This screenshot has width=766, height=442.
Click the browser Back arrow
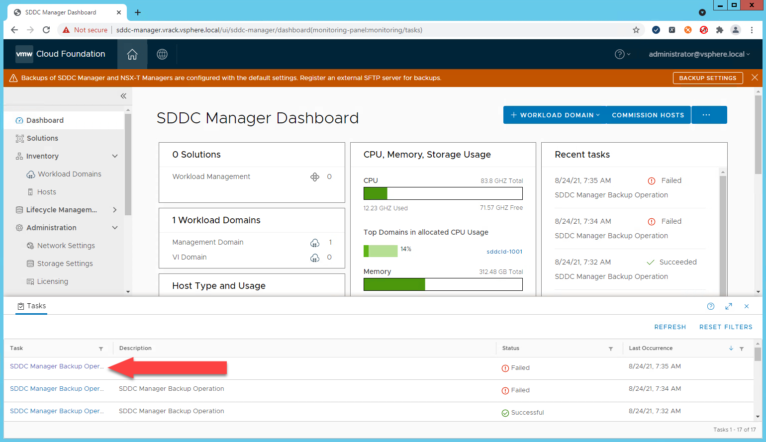[14, 30]
